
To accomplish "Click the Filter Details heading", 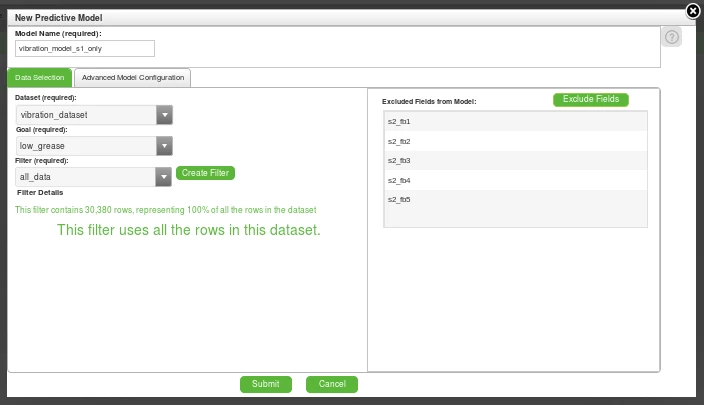I will pos(40,193).
